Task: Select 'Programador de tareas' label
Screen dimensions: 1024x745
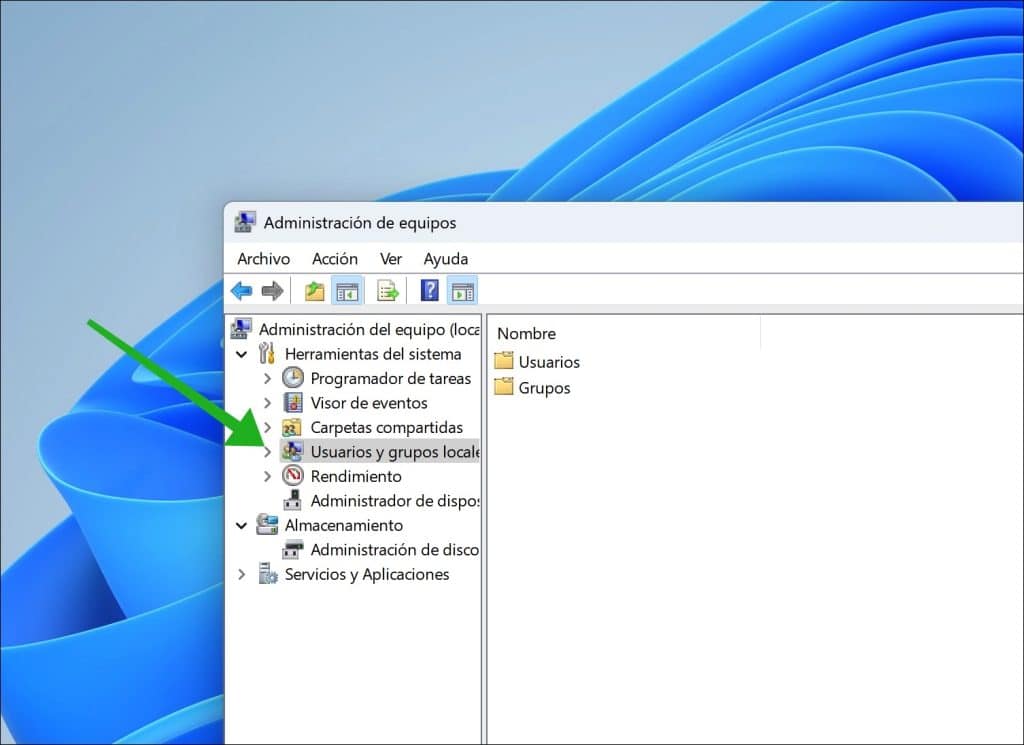Action: 391,378
